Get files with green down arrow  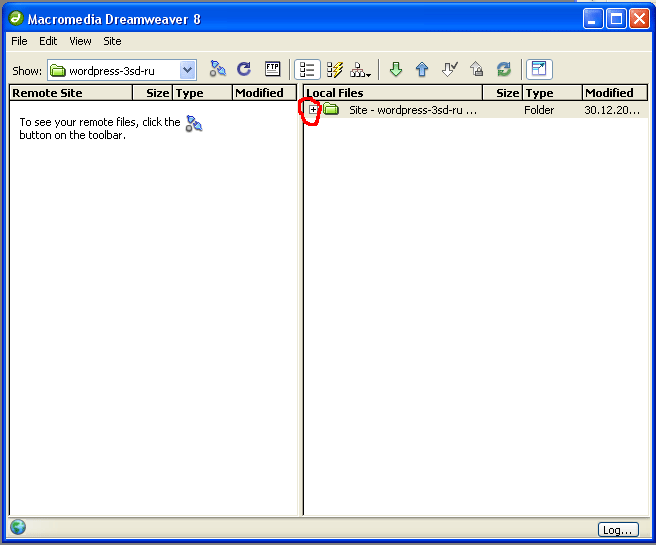click(x=396, y=69)
